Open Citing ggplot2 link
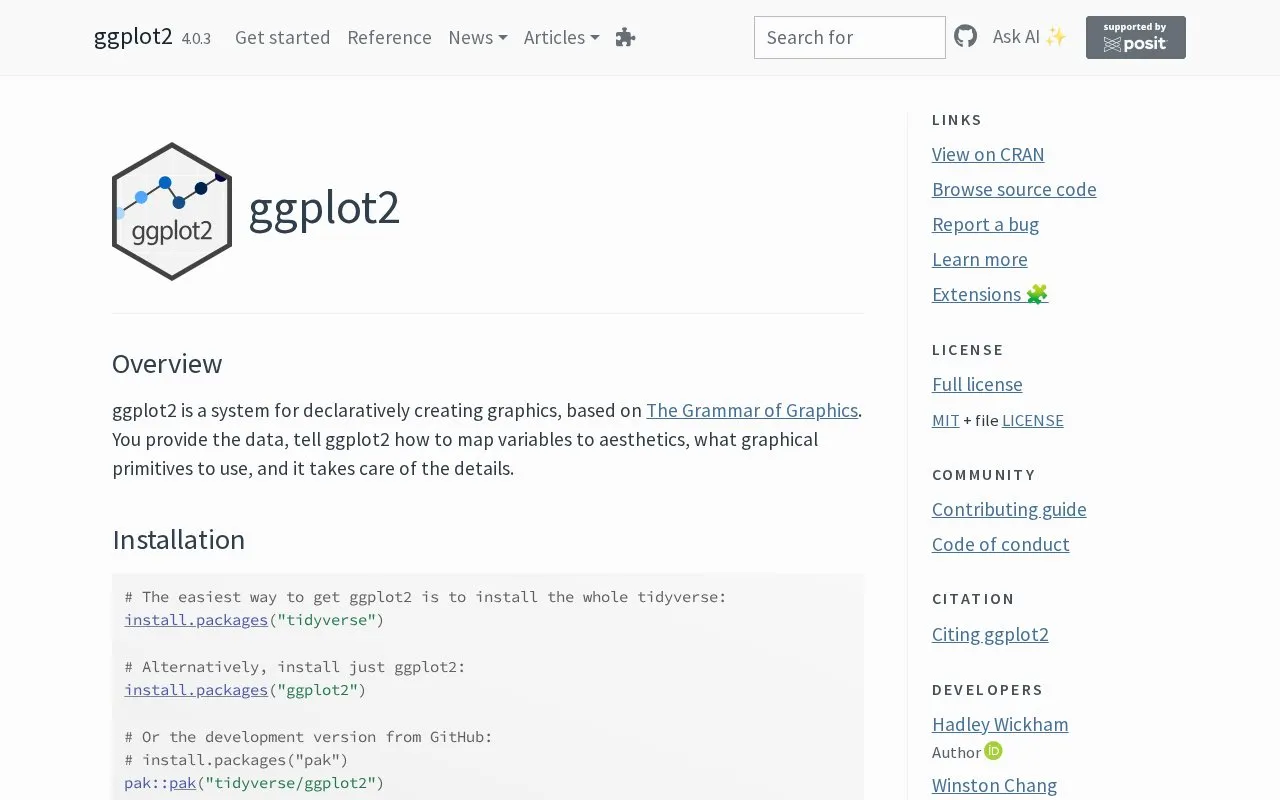The height and width of the screenshot is (800, 1280). 990,634
